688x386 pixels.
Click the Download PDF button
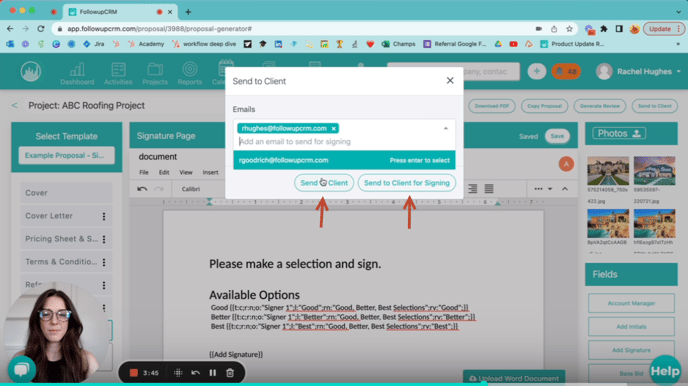coord(491,106)
